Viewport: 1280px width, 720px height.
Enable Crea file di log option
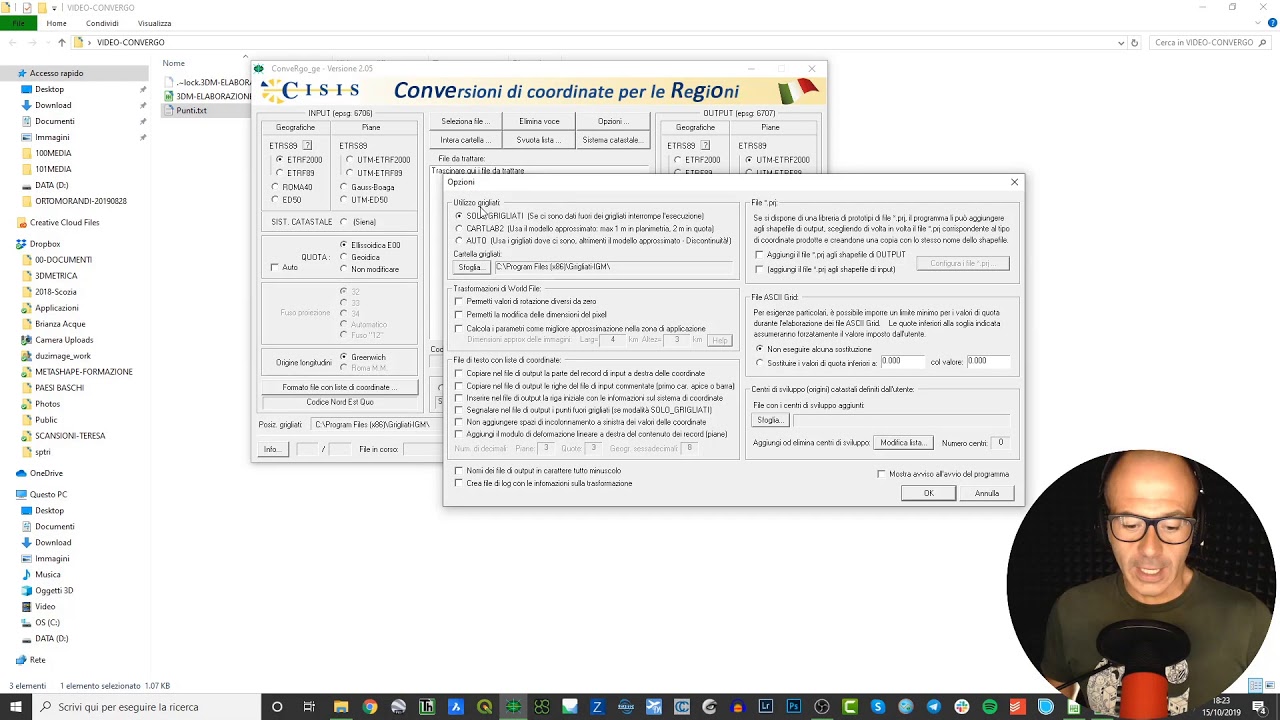[x=459, y=483]
